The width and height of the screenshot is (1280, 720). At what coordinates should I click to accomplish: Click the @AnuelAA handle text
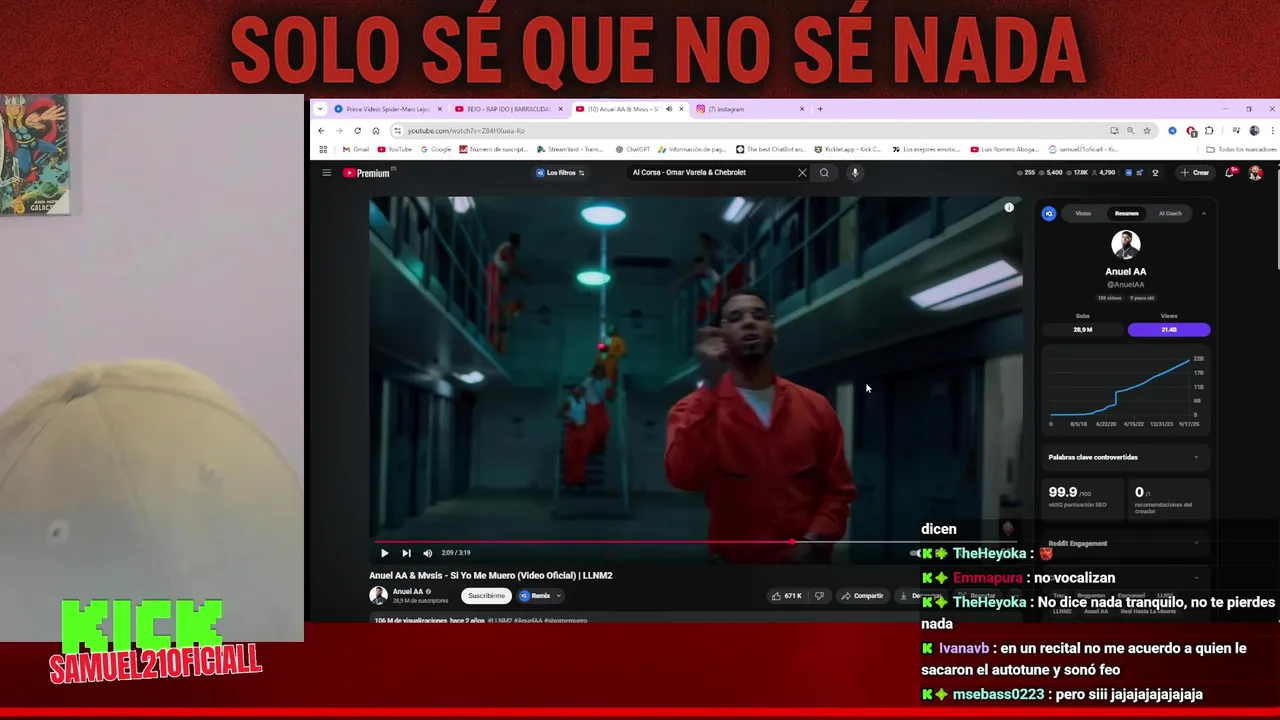pos(1126,285)
